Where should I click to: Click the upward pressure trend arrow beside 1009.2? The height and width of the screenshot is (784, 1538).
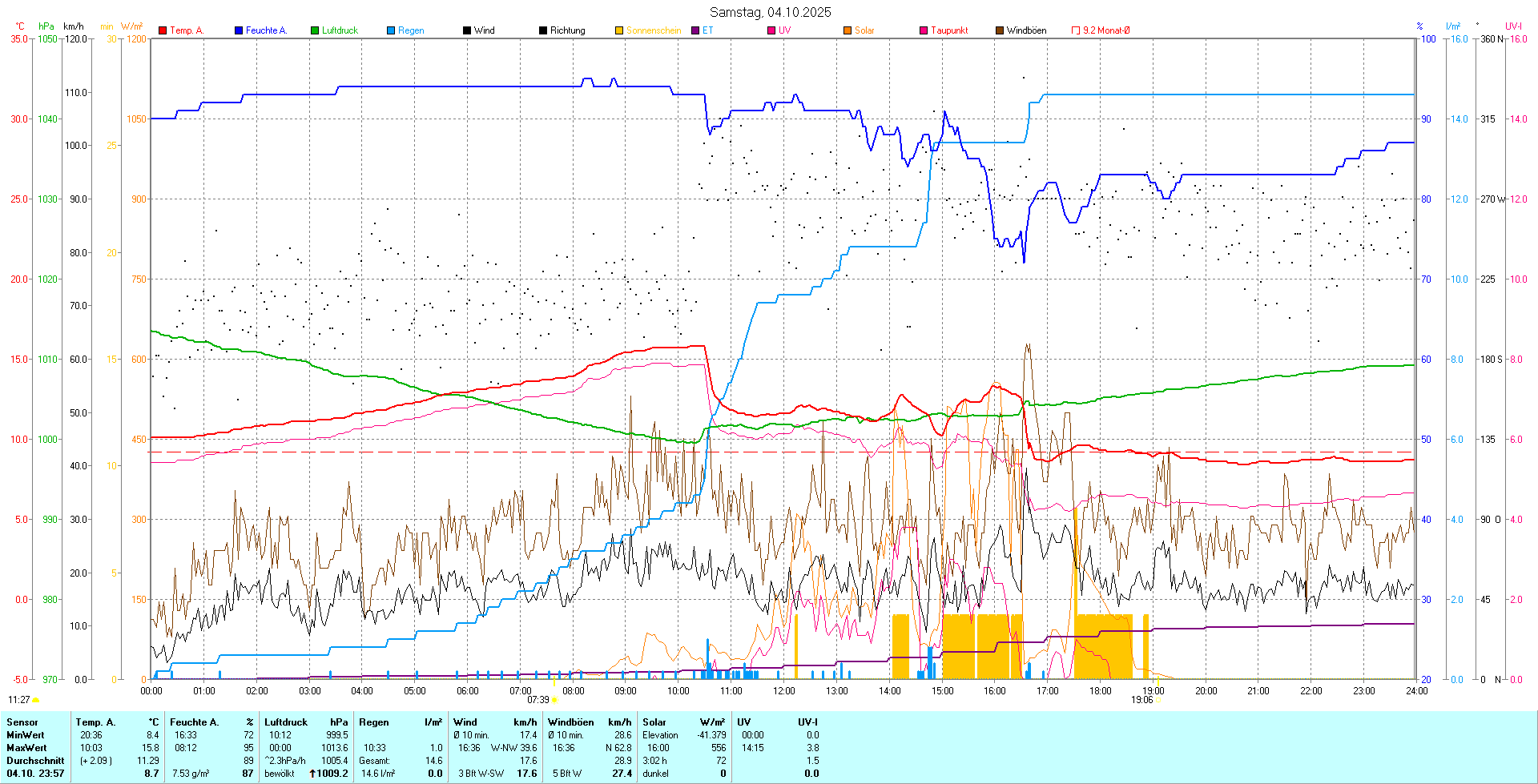pos(312,774)
